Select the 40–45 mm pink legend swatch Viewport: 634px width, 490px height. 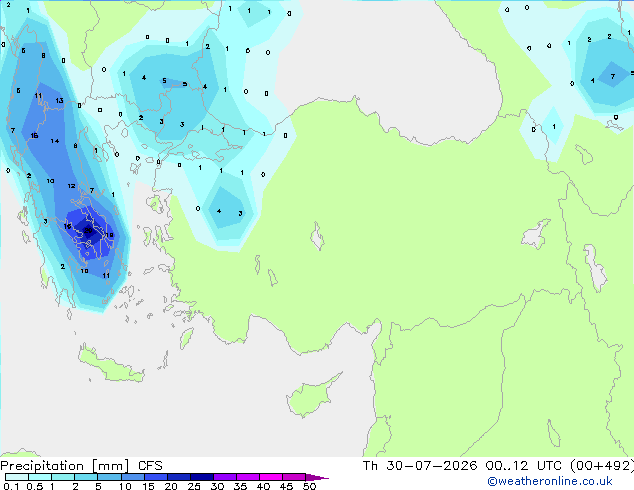point(271,477)
